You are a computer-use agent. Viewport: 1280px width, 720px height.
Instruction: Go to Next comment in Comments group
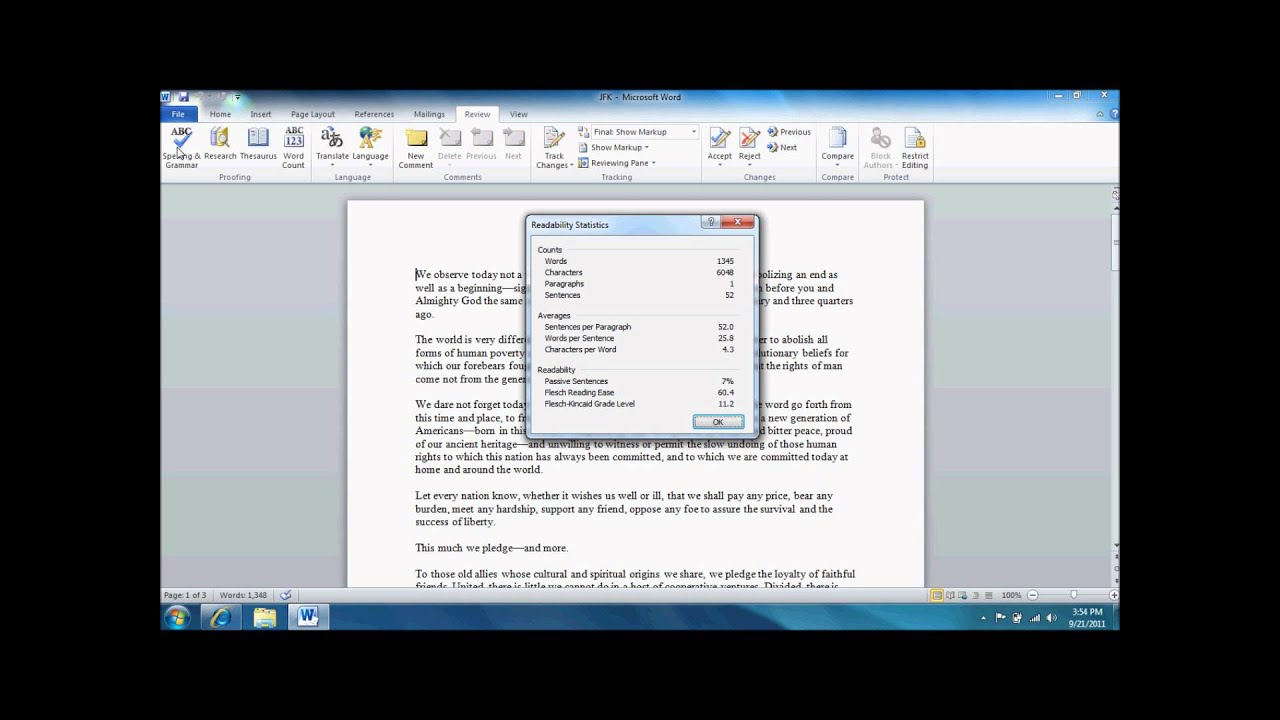[x=513, y=143]
